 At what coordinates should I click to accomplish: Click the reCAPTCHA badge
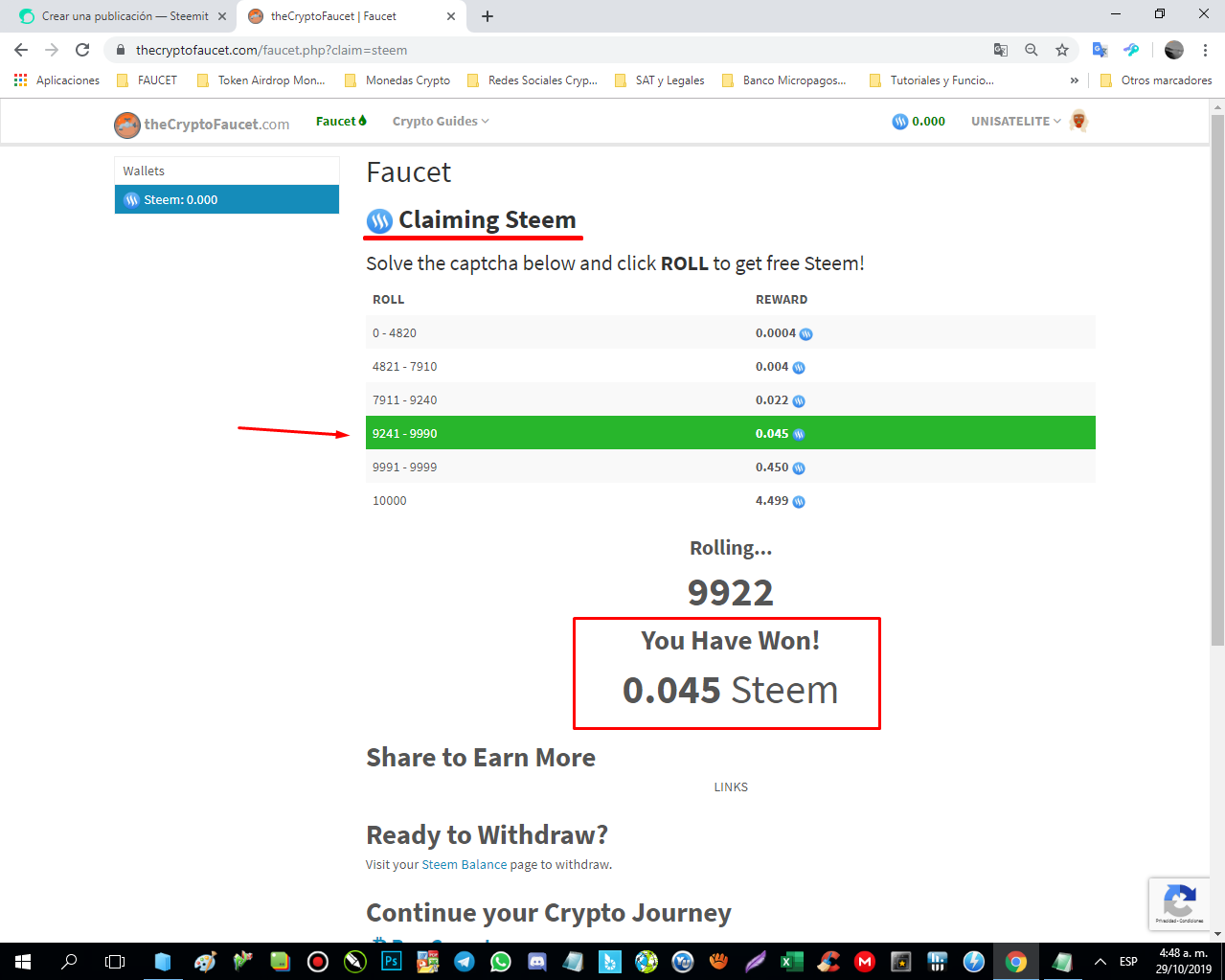click(x=1180, y=903)
